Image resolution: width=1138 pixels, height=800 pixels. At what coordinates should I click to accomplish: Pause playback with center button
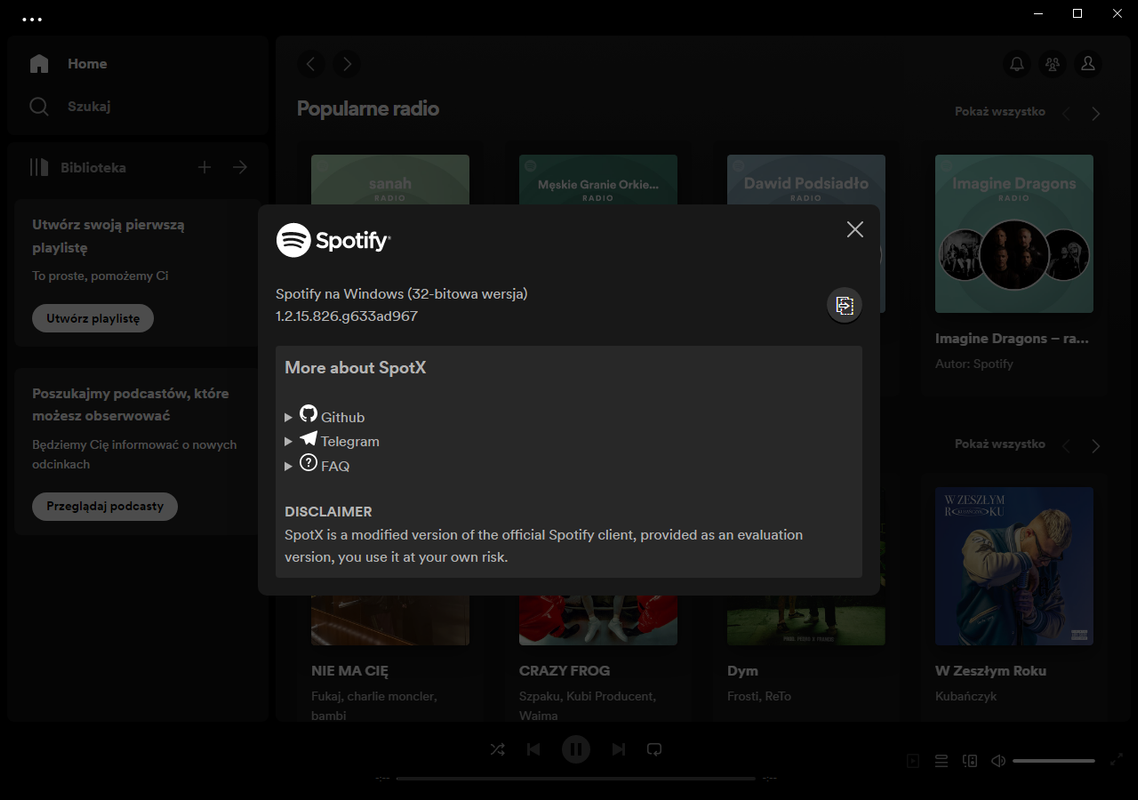click(x=576, y=750)
